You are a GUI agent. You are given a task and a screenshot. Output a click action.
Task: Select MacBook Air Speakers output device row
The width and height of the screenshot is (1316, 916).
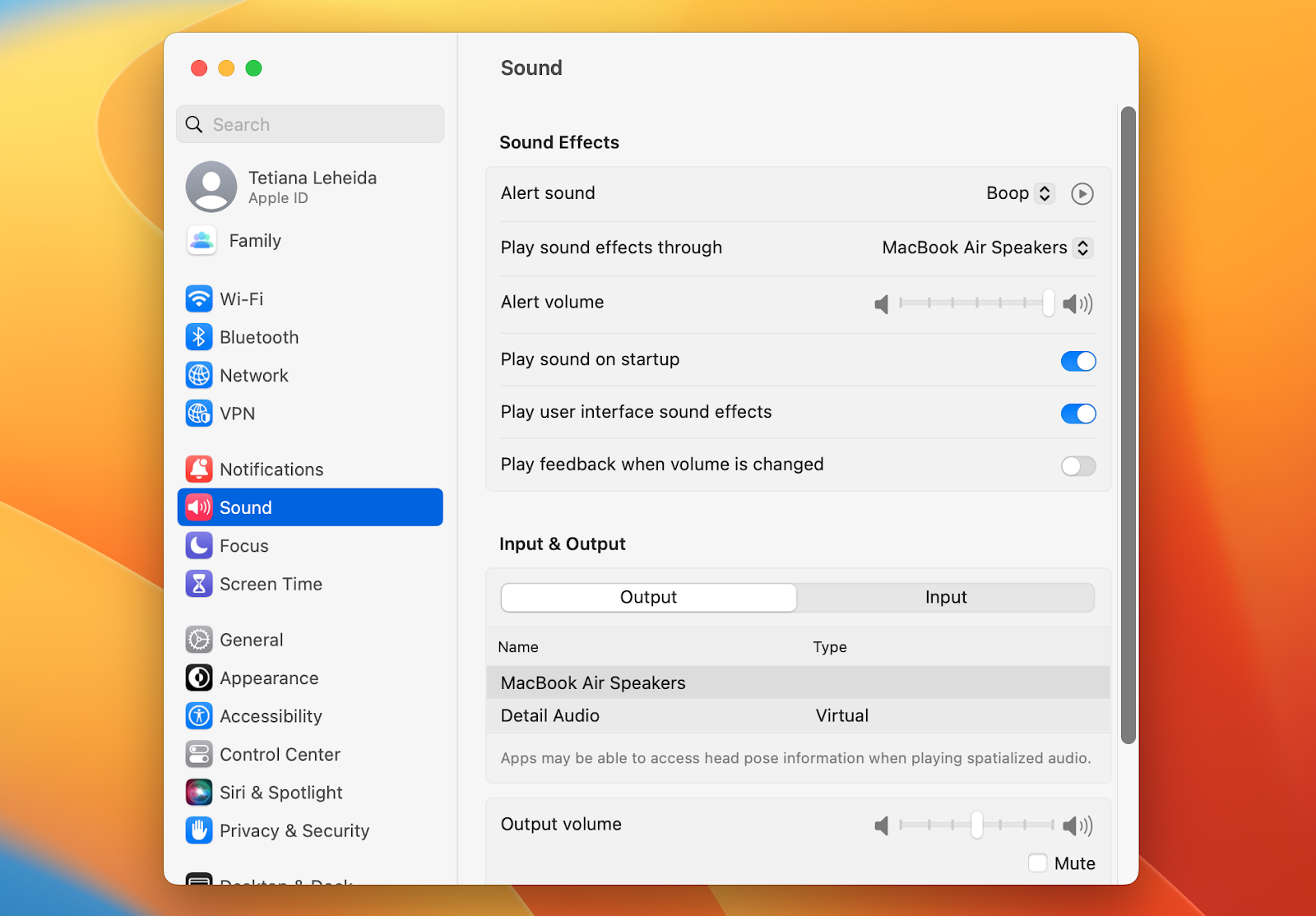[x=798, y=682]
